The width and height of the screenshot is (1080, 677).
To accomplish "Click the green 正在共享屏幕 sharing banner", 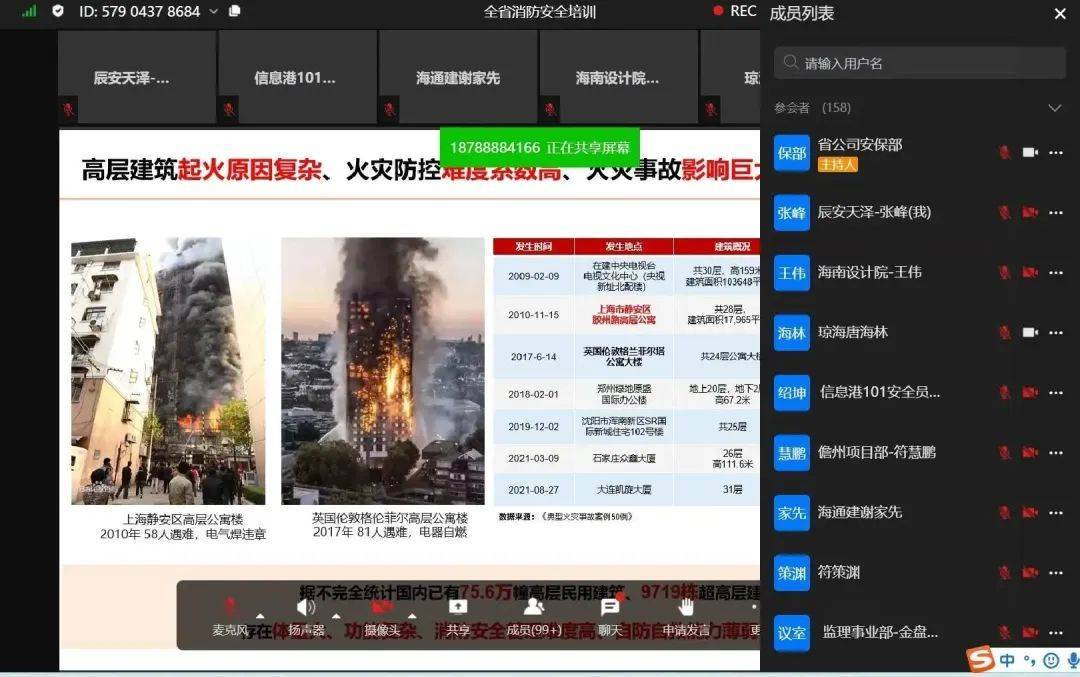I will click(x=539, y=147).
